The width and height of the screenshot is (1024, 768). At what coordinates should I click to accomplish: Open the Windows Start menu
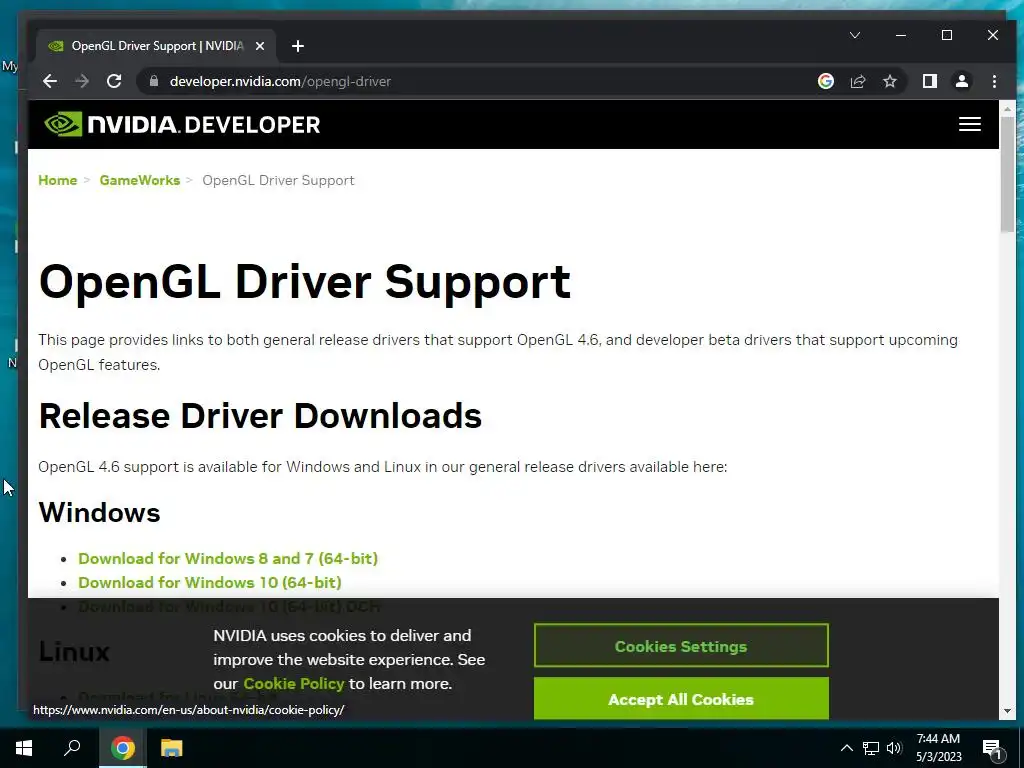click(24, 748)
